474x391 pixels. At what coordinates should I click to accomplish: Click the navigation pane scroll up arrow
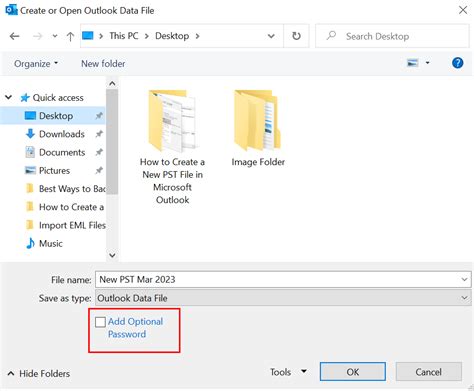(x=112, y=83)
